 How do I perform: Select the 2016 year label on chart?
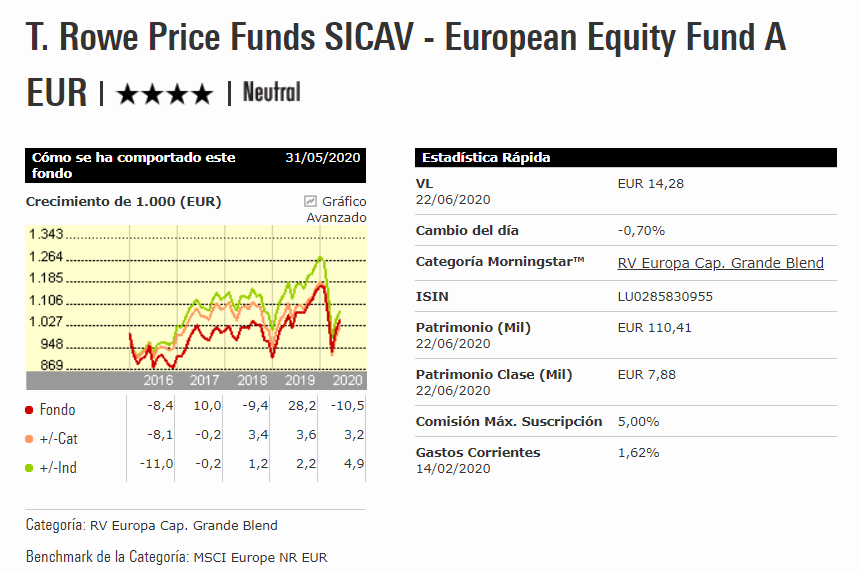pos(160,381)
